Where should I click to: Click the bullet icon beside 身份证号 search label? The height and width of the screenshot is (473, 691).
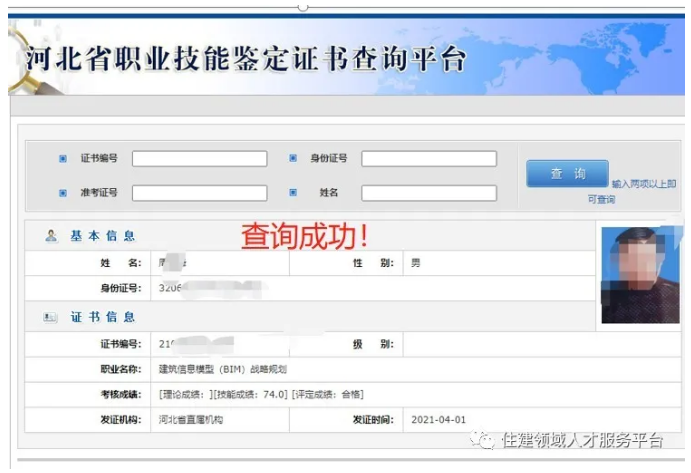pyautogui.click(x=293, y=158)
